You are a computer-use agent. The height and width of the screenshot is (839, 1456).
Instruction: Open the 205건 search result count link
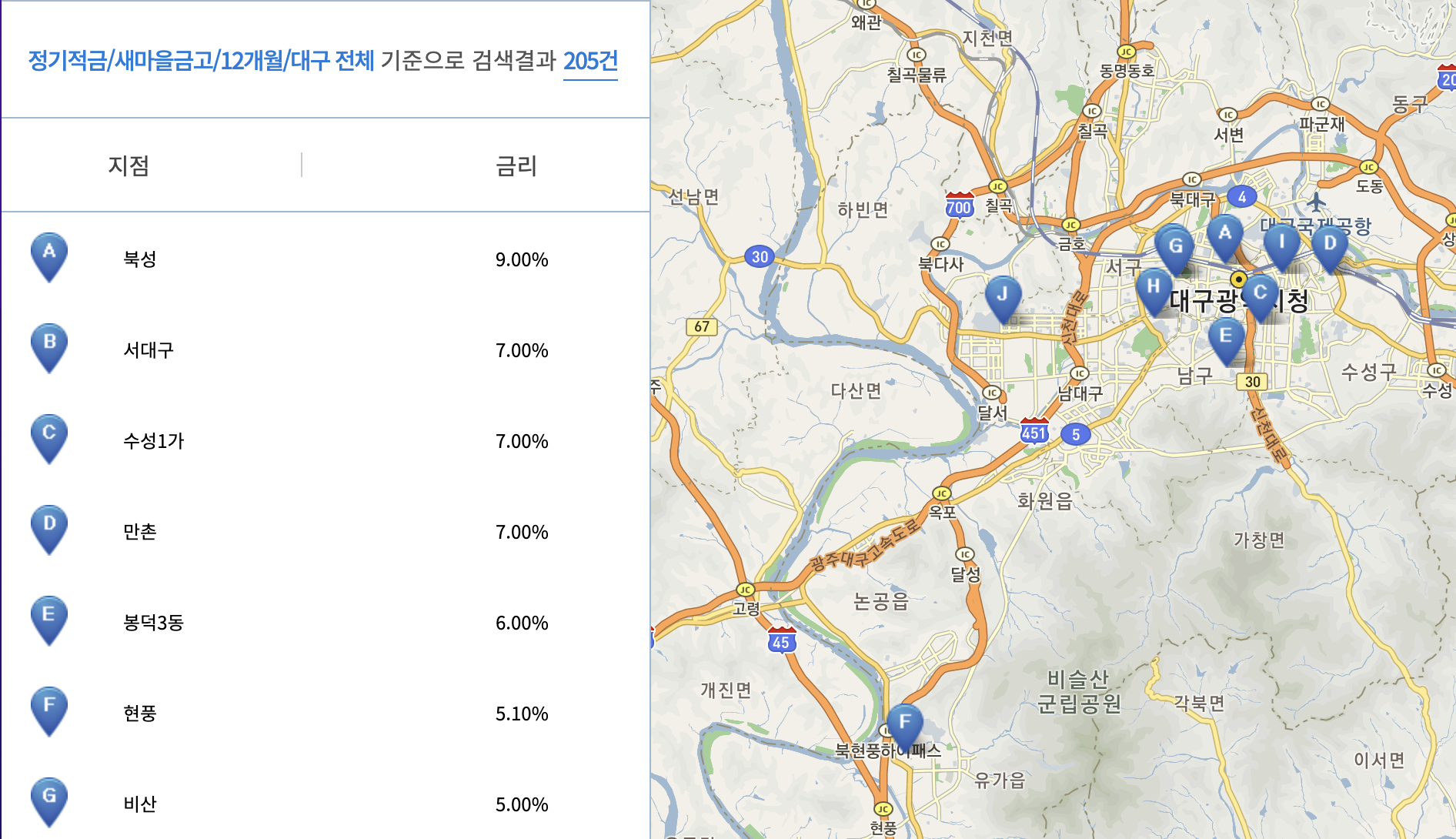[x=590, y=61]
